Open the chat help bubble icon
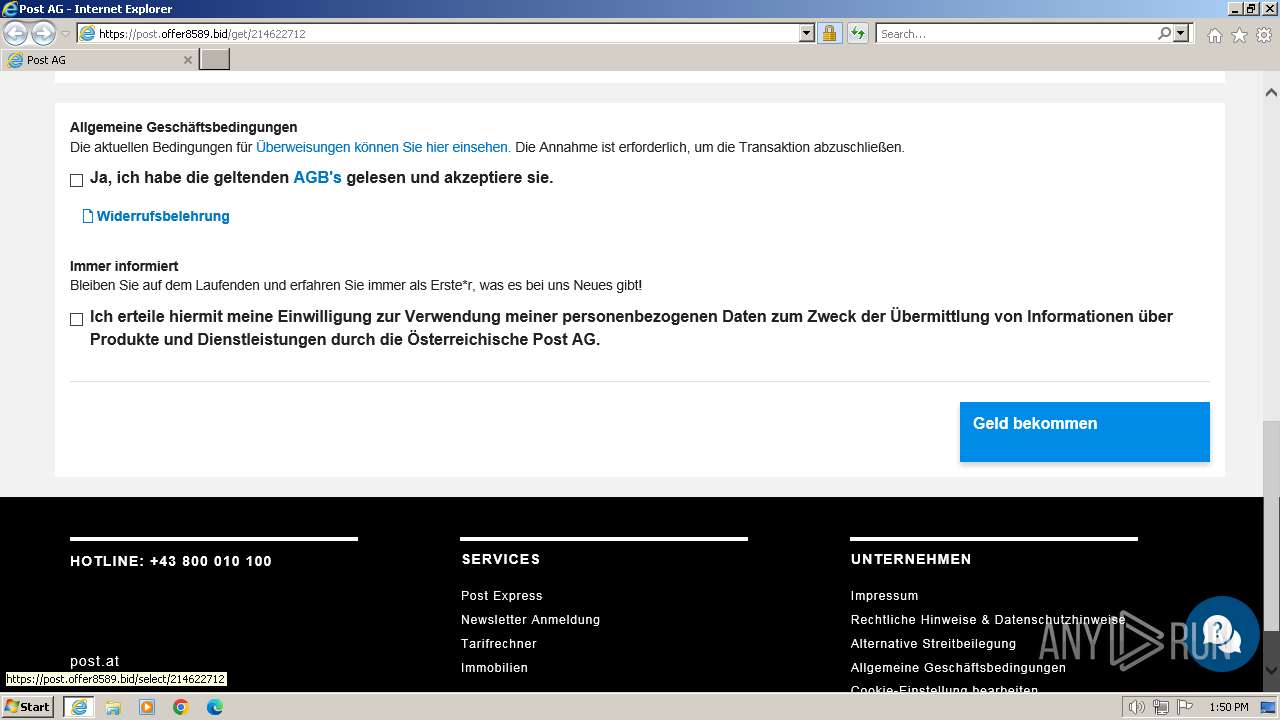This screenshot has width=1280, height=720. point(1221,633)
